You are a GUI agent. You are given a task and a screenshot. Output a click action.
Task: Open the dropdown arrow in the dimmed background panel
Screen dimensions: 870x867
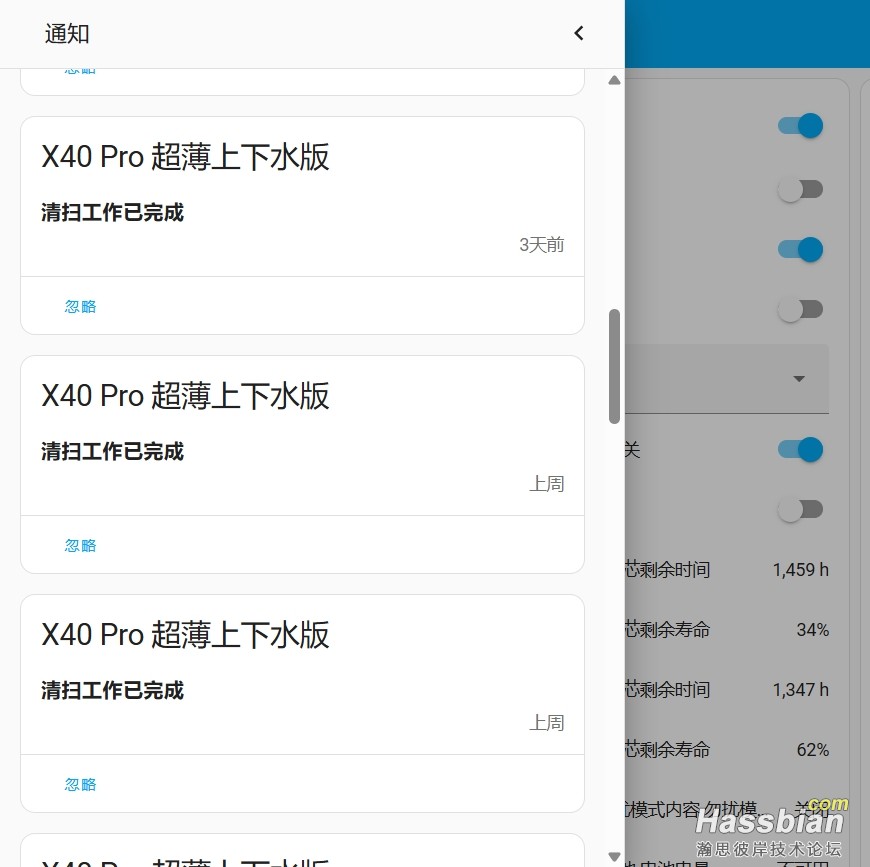click(x=798, y=379)
